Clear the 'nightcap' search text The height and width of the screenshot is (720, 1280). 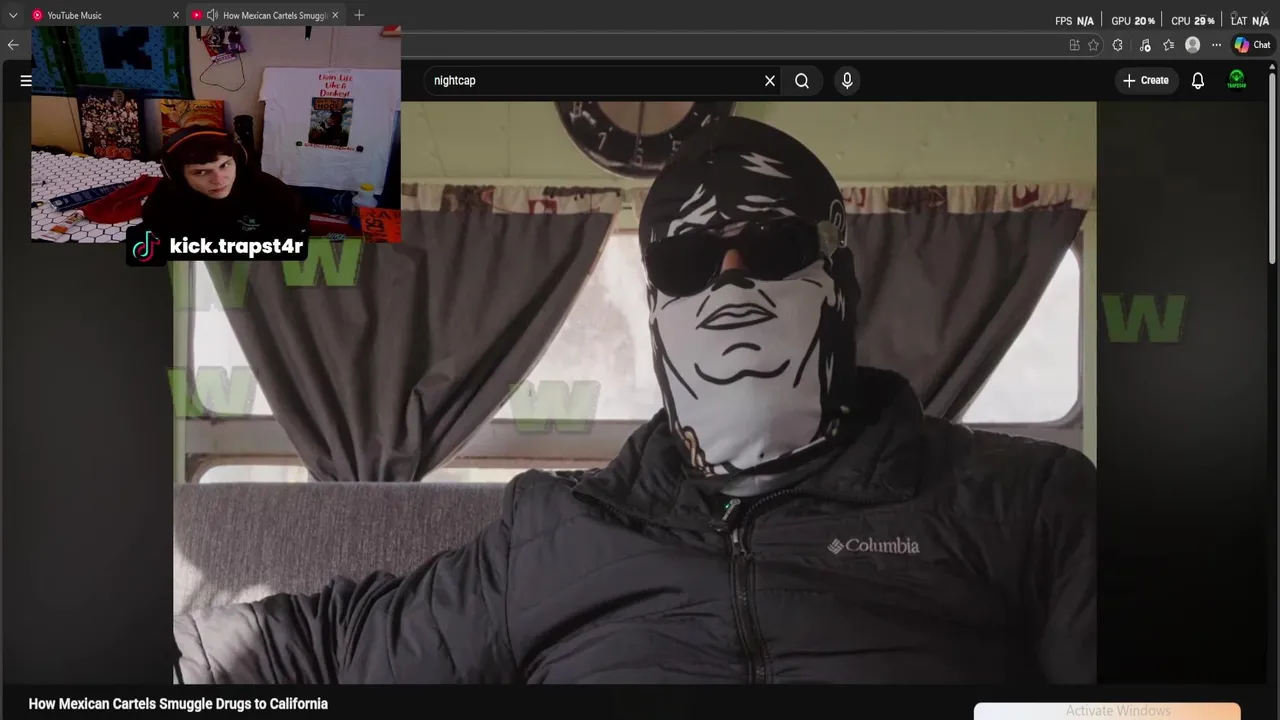tap(770, 81)
